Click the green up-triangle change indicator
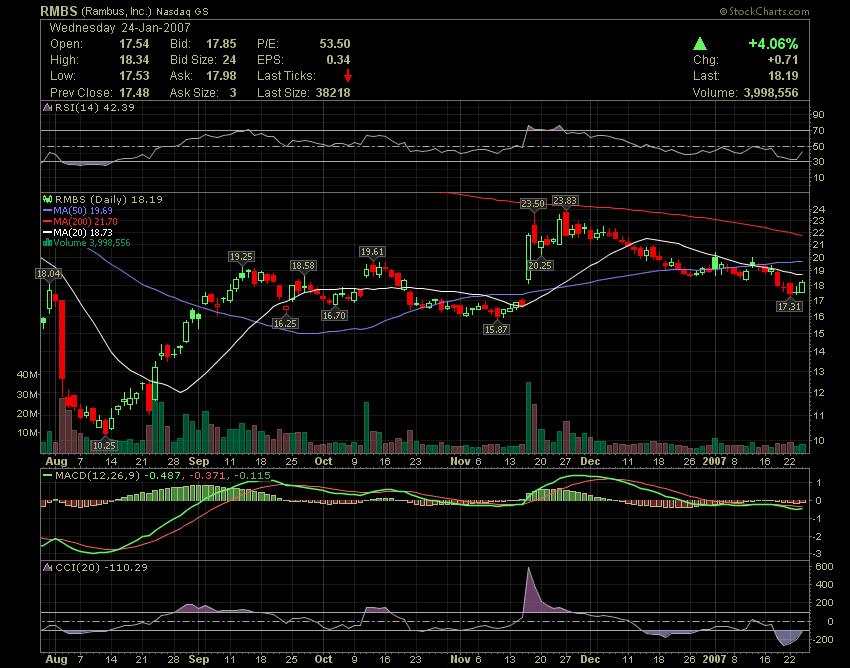850x668 pixels. [700, 43]
